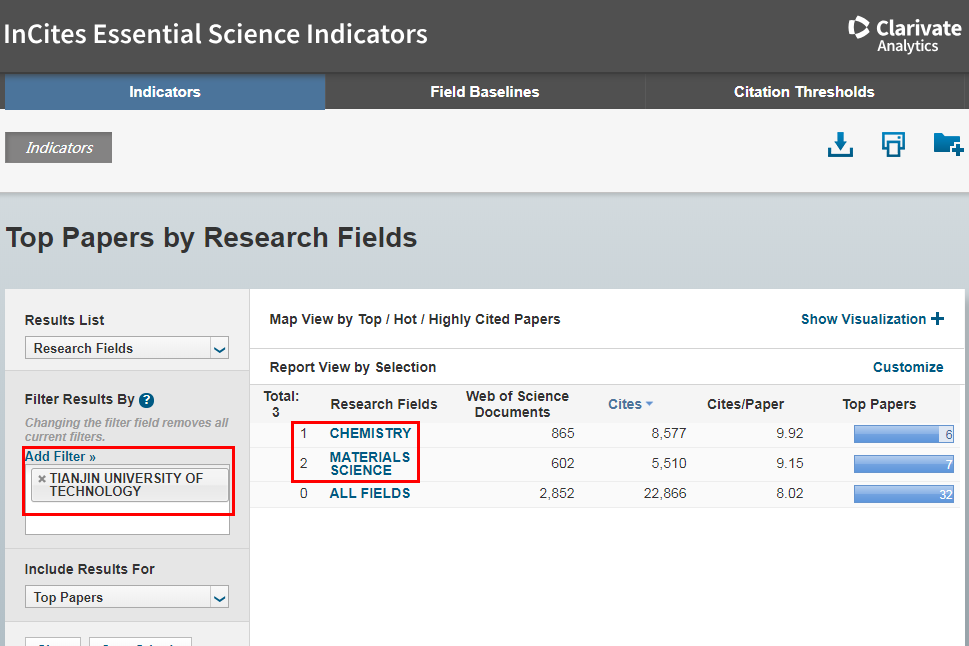Click the 8.02 cites per paper value
The image size is (969, 646).
click(x=789, y=493)
